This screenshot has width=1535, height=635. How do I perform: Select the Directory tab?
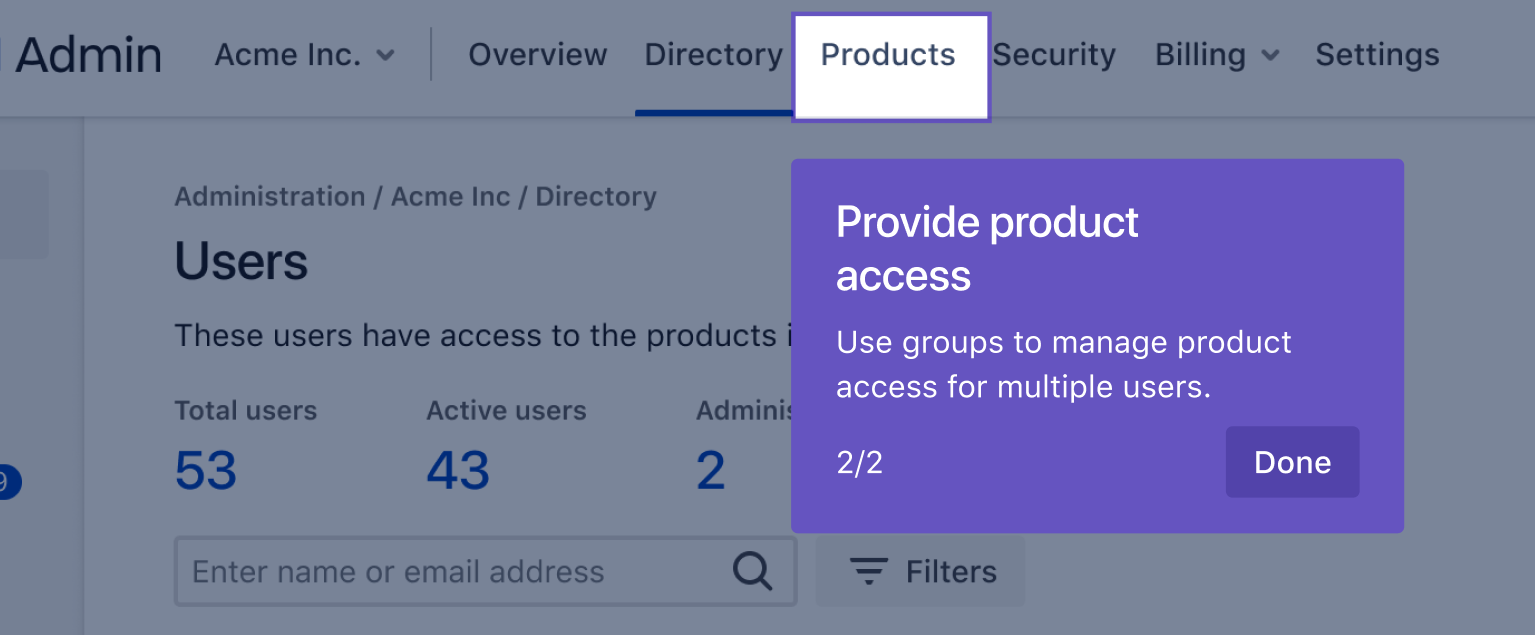pyautogui.click(x=713, y=55)
